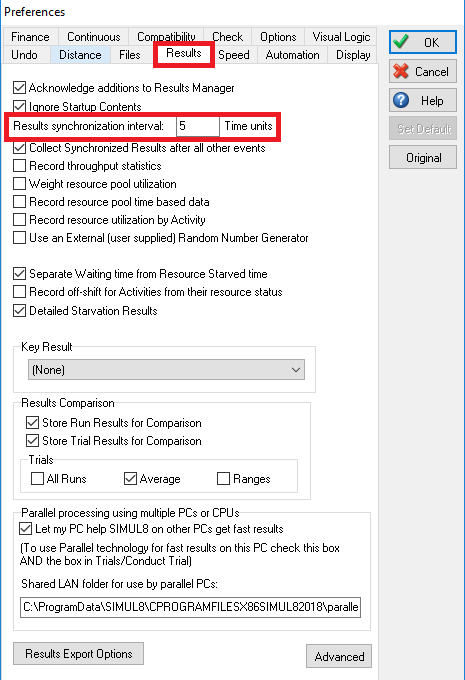Open the Key Result dropdown

click(x=166, y=370)
